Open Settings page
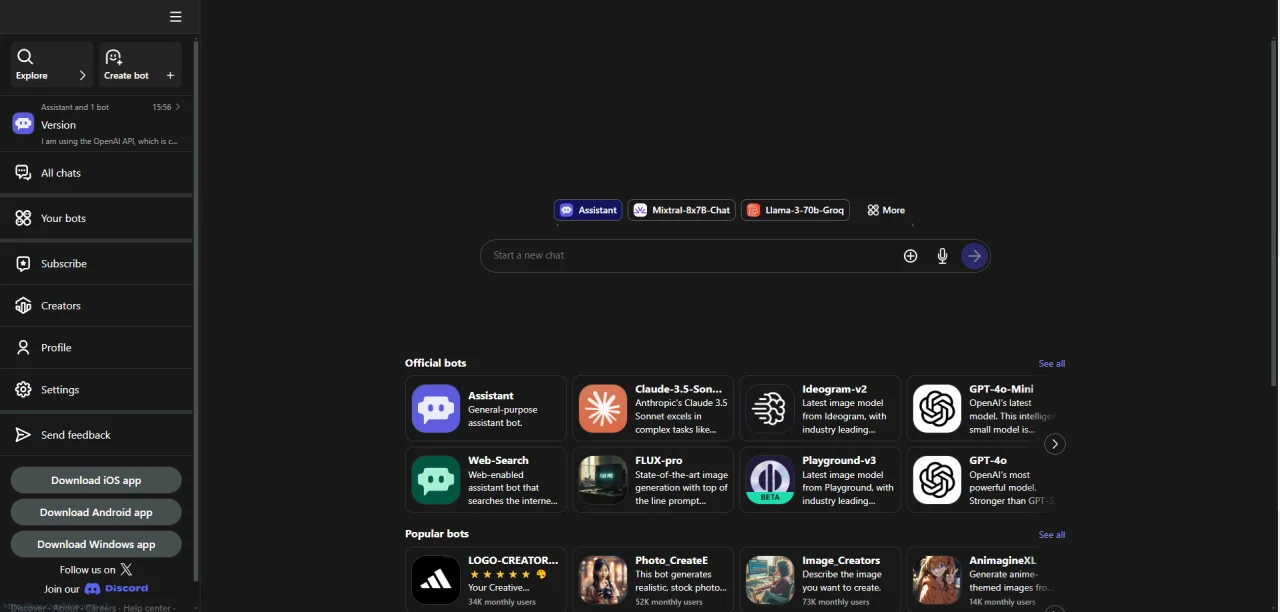The height and width of the screenshot is (612, 1280). pyautogui.click(x=96, y=390)
